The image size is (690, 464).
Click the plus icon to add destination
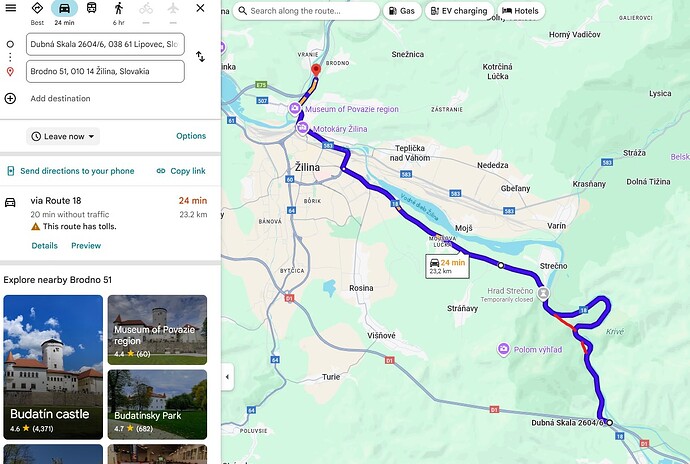(x=10, y=98)
